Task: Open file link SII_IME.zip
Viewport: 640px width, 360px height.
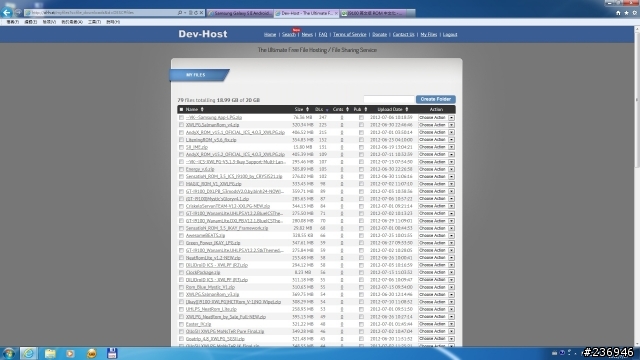Action: point(197,147)
